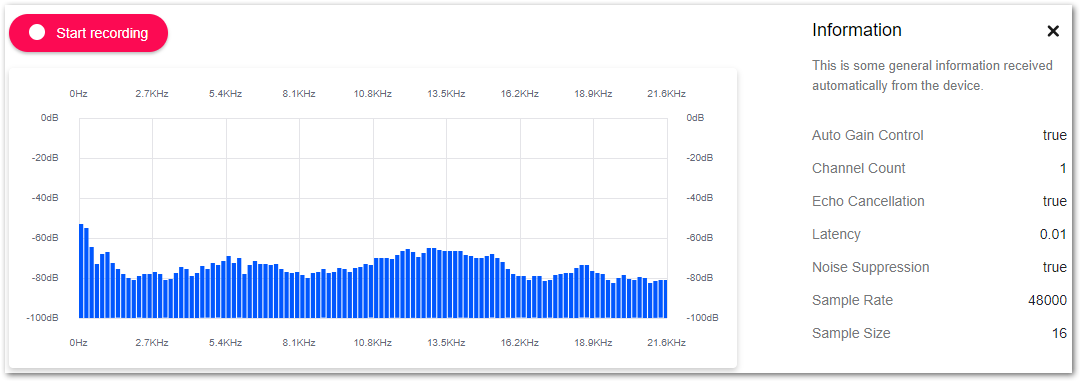
Task: Select the Noise Suppression true value
Action: click(x=1055, y=267)
